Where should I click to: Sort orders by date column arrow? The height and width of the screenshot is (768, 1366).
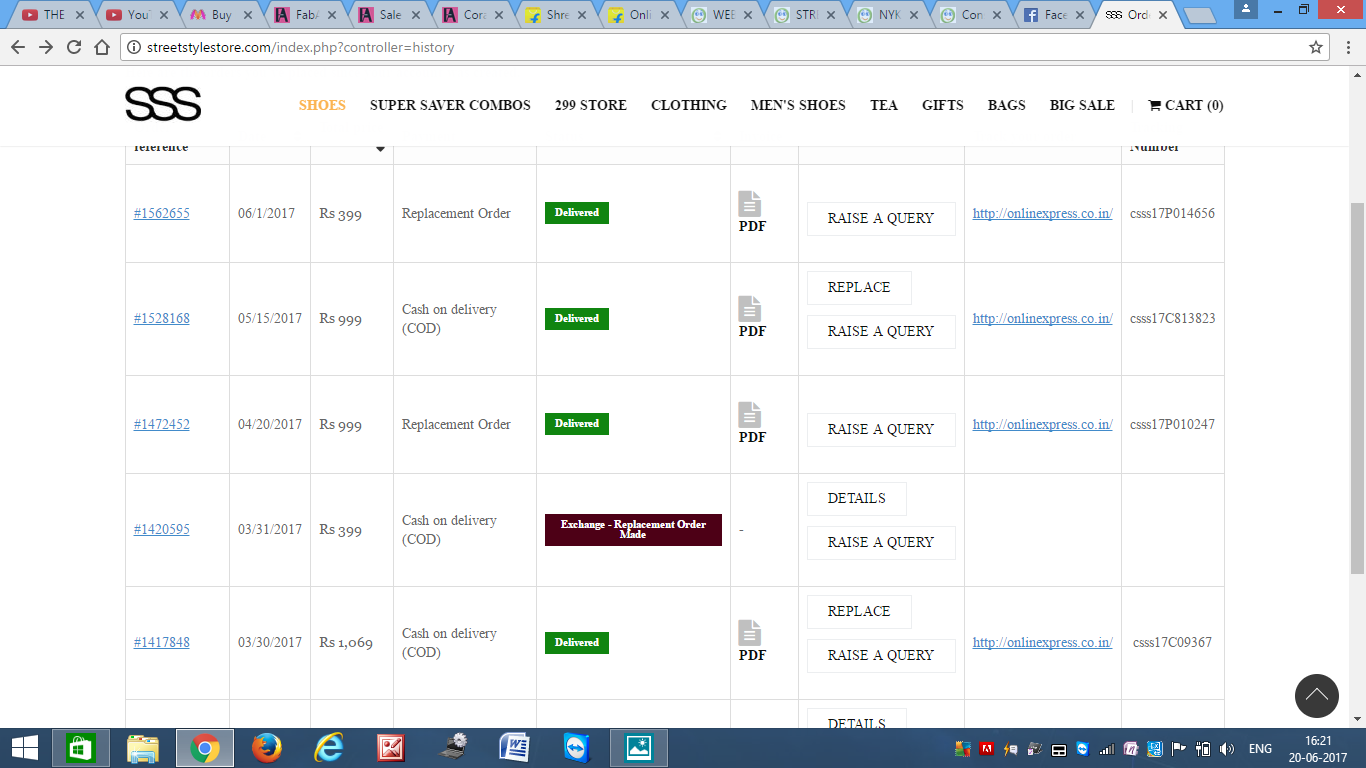380,149
